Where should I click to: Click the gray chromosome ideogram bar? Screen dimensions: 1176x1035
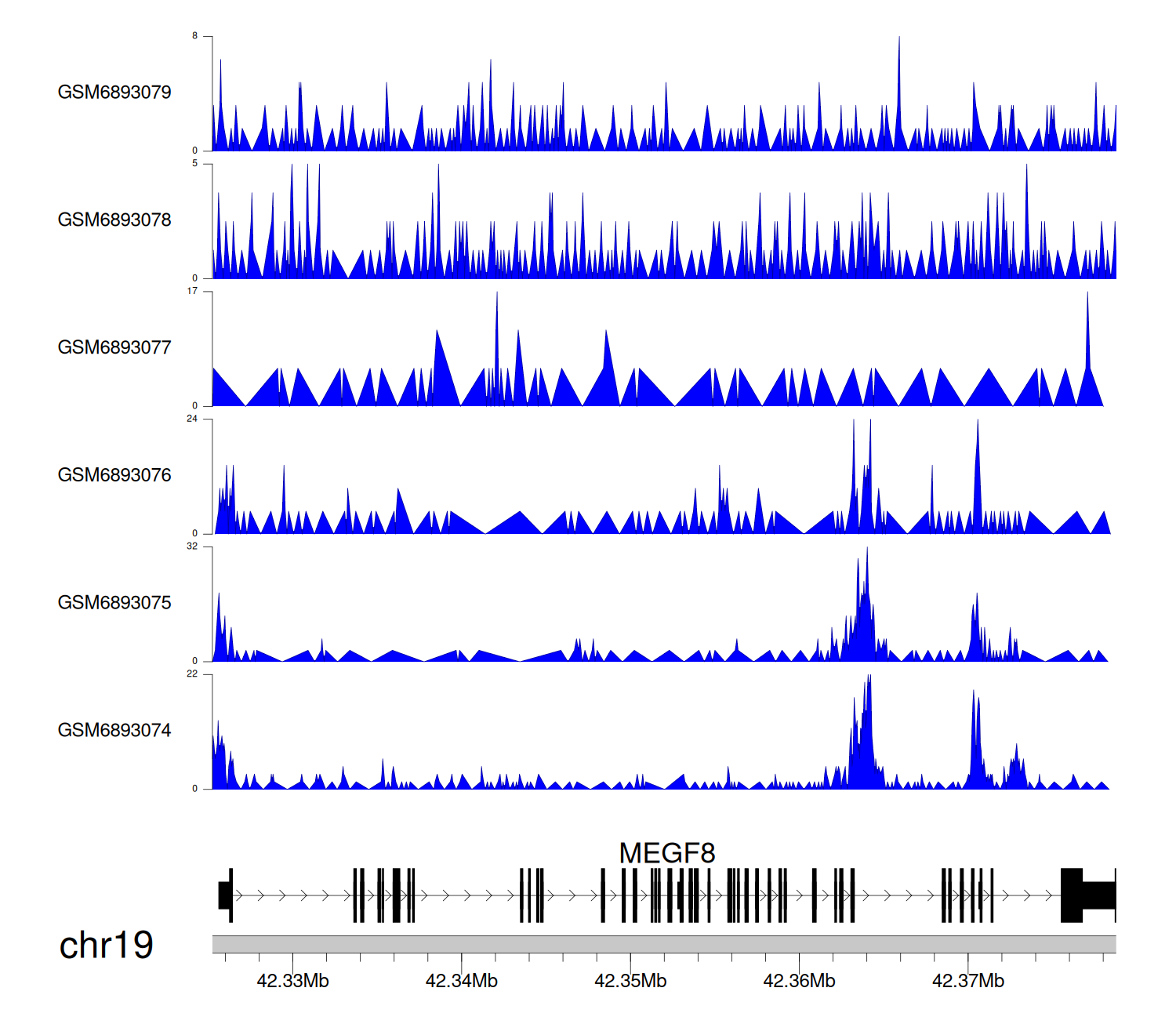tap(663, 944)
